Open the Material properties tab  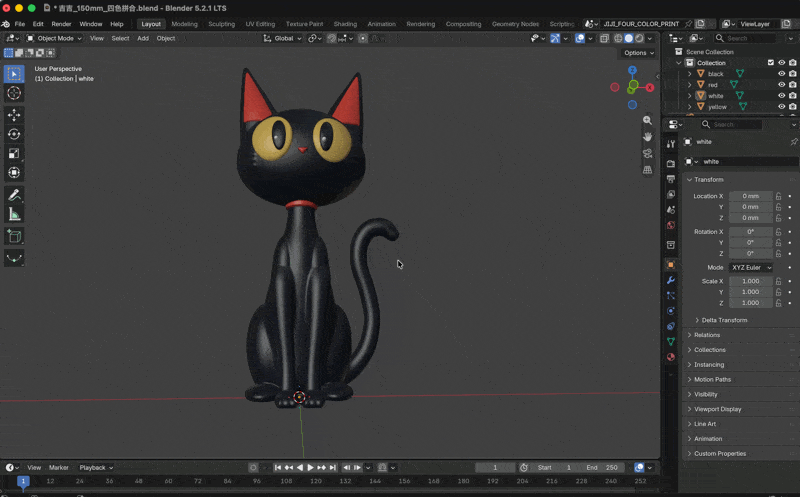[x=671, y=357]
